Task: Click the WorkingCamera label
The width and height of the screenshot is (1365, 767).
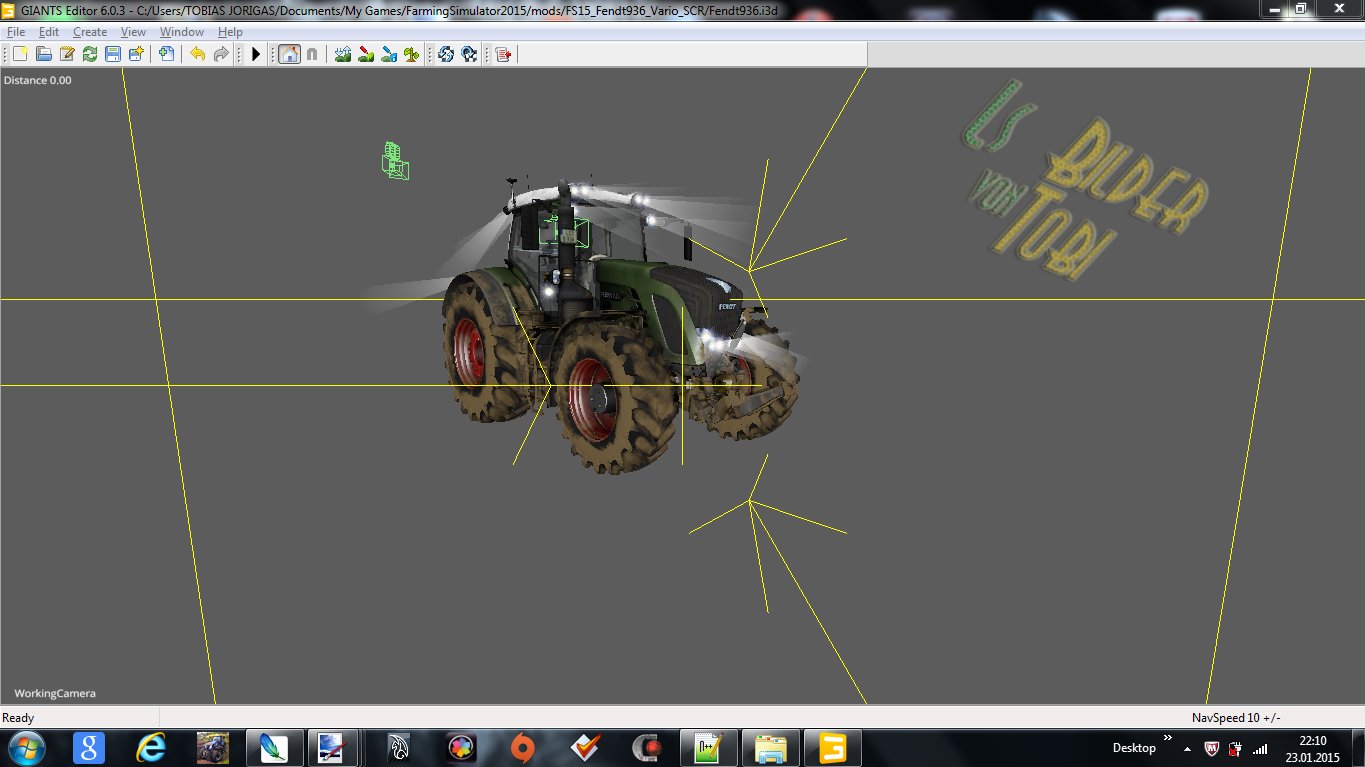Action: 55,693
